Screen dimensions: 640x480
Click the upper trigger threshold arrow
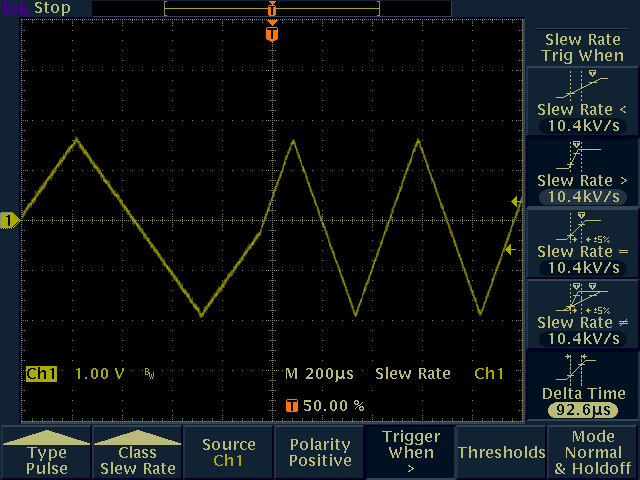pos(516,202)
